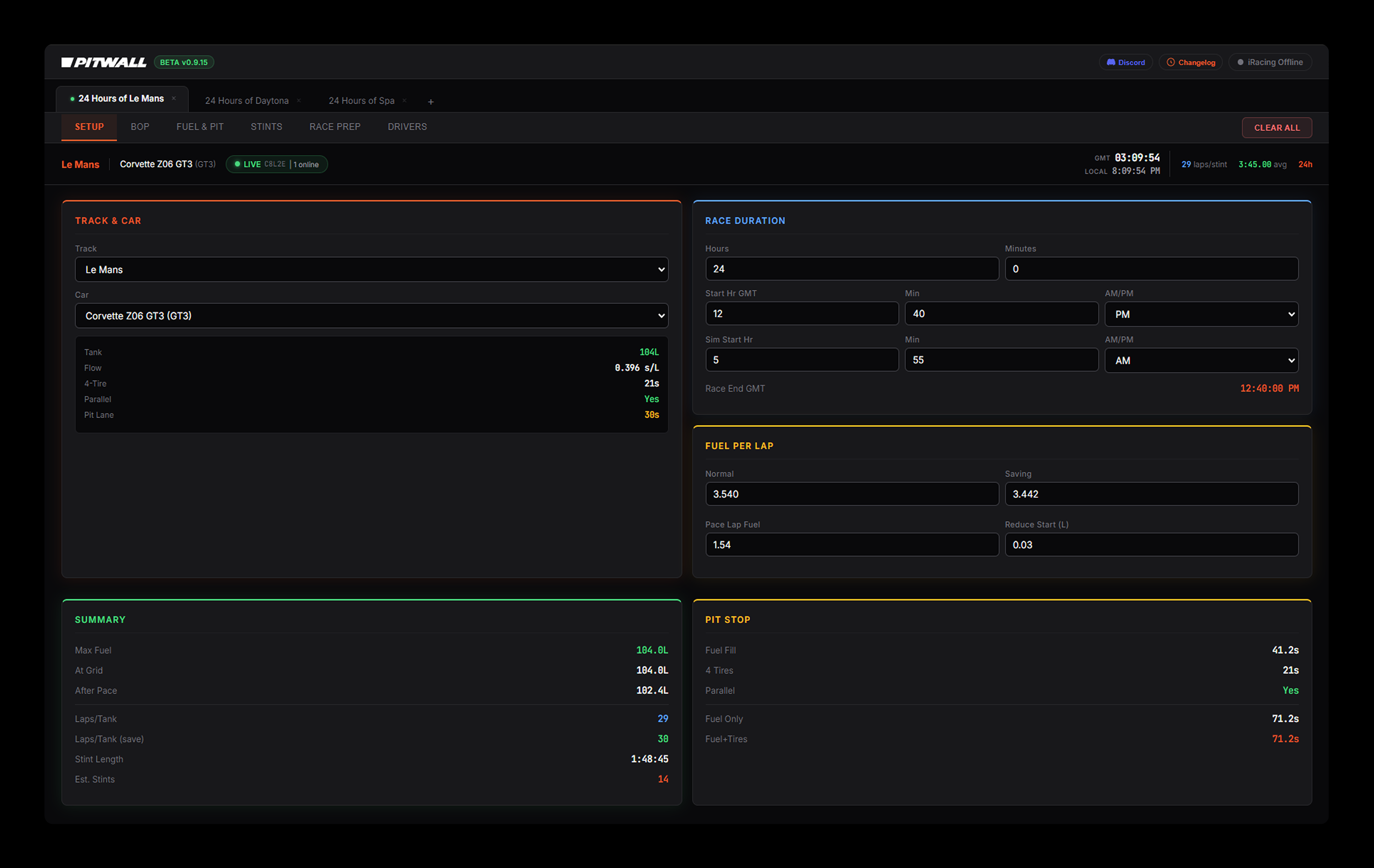Close the 24 Hours of Daytona tab

(298, 100)
